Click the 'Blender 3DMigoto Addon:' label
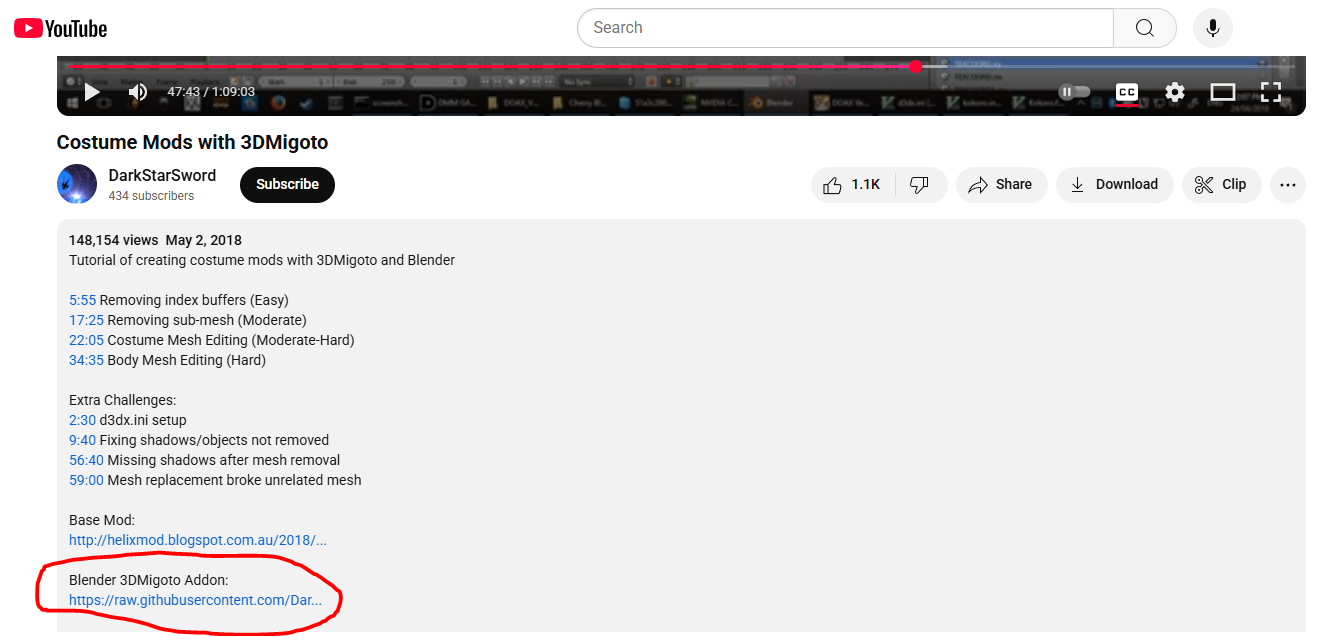The image size is (1317, 636). tap(149, 580)
